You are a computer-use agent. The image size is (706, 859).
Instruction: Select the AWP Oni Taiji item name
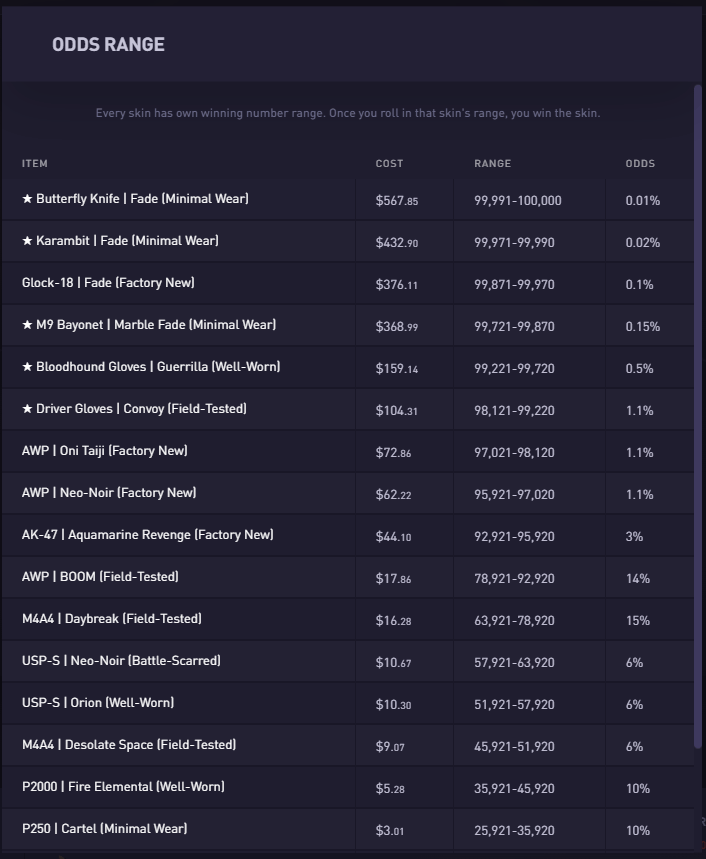pos(104,451)
